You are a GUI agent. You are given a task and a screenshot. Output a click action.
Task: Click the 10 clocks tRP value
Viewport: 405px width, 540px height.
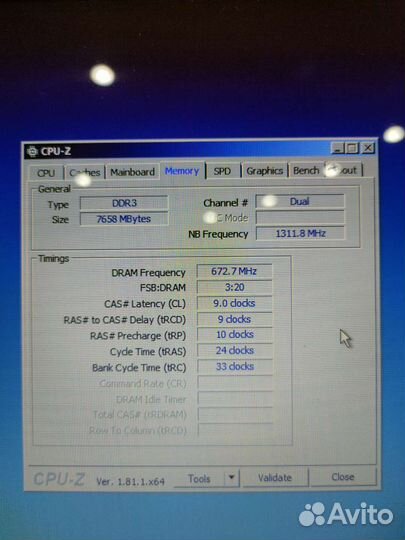pyautogui.click(x=235, y=334)
